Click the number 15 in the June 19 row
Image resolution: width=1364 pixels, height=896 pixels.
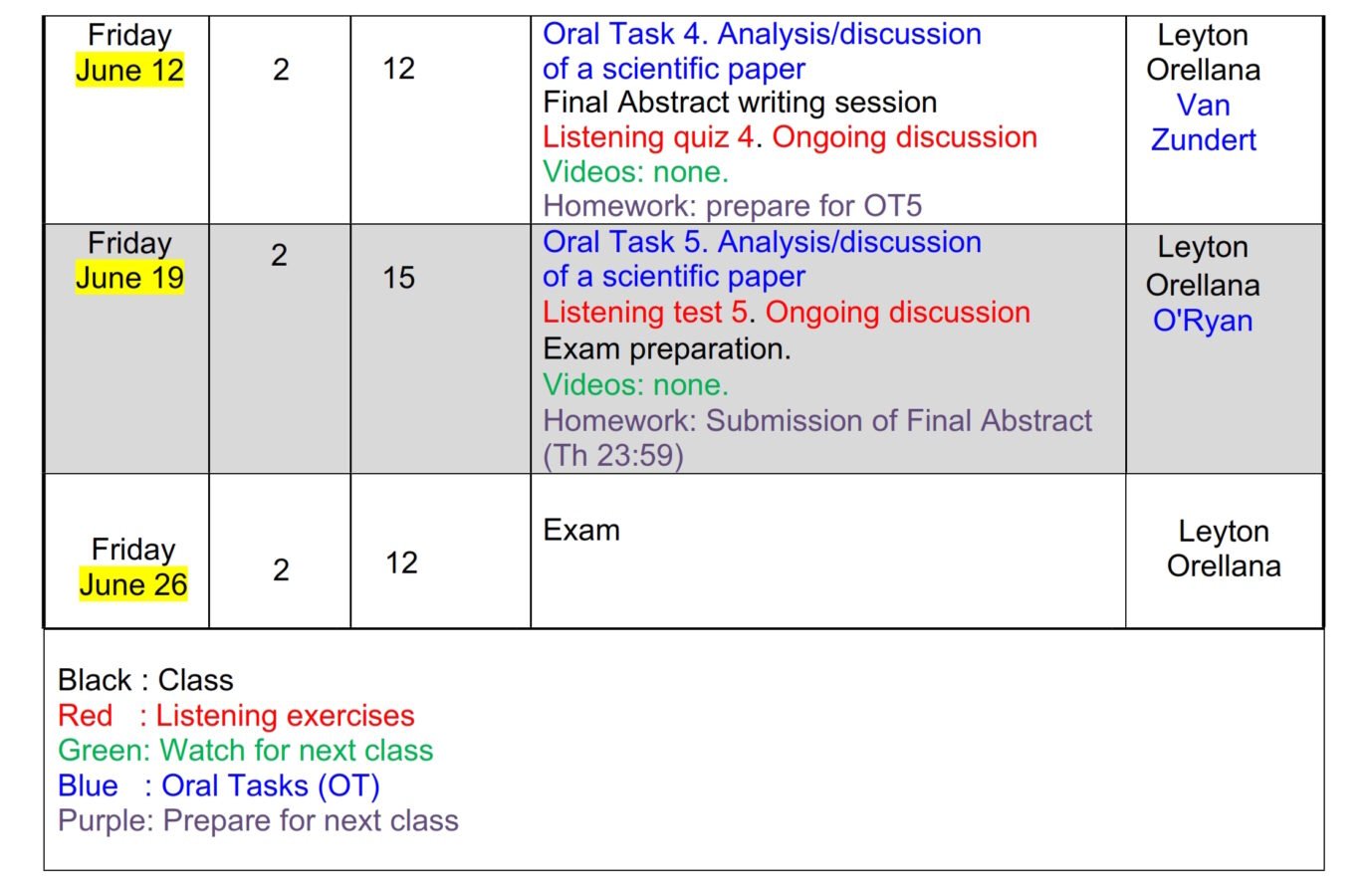[399, 278]
